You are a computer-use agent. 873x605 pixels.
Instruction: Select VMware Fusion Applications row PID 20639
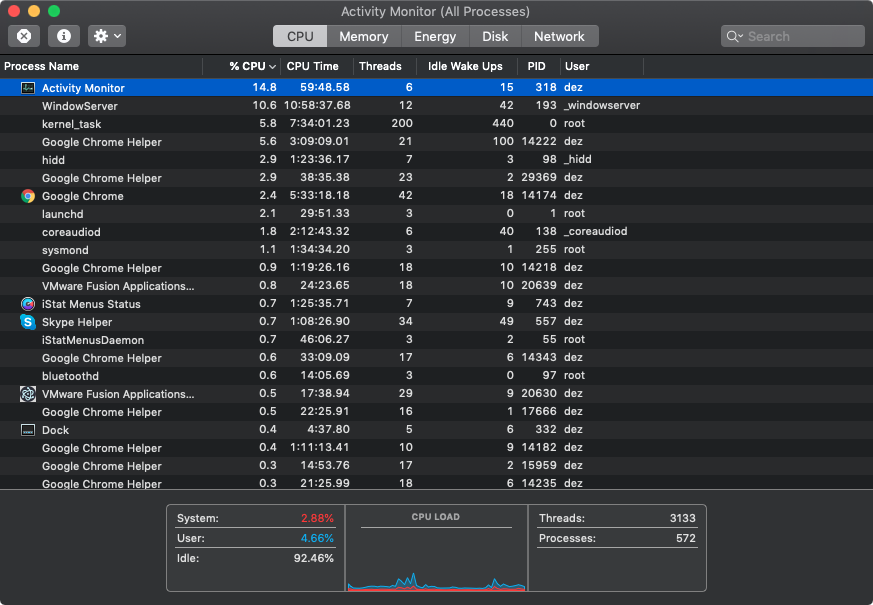[x=436, y=286]
